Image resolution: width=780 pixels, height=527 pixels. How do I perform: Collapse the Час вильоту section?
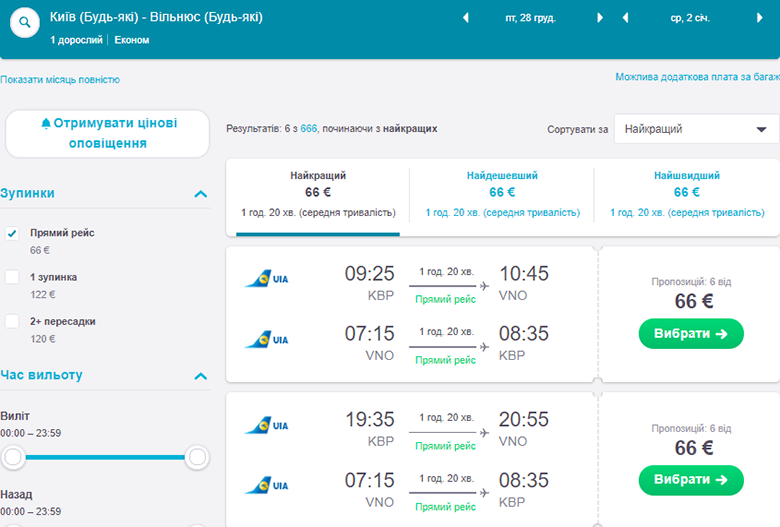click(x=201, y=377)
